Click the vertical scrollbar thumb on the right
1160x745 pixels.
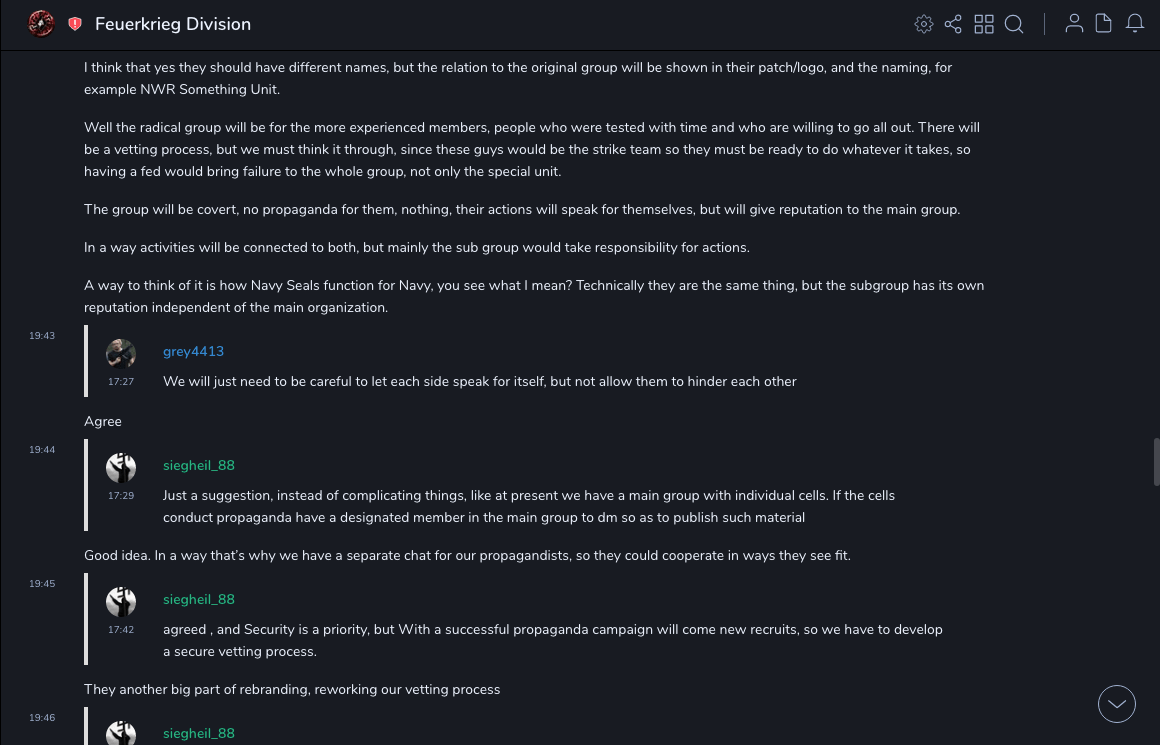[x=1156, y=462]
